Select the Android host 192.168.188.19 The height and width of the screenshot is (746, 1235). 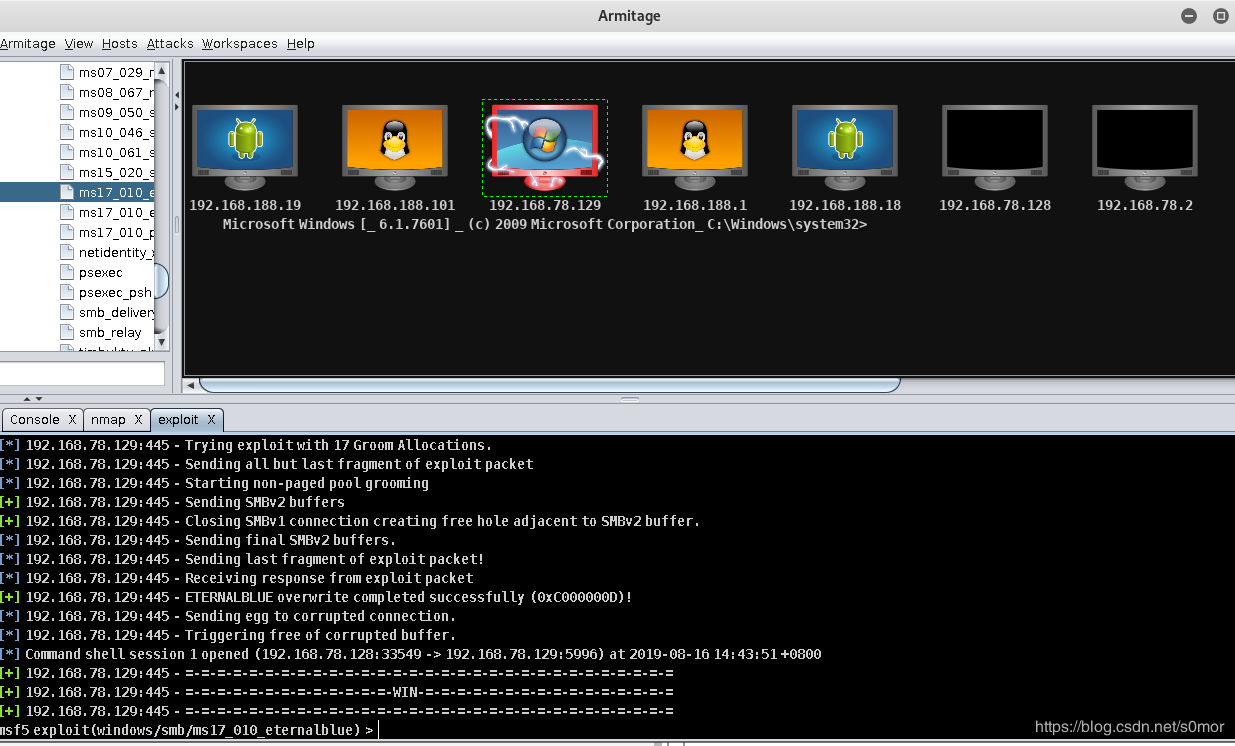[x=245, y=148]
